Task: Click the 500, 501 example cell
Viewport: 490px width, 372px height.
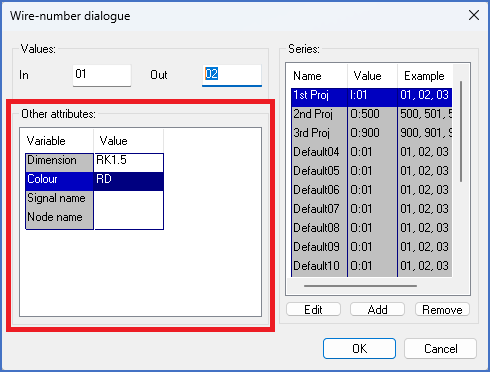Action: (x=425, y=116)
